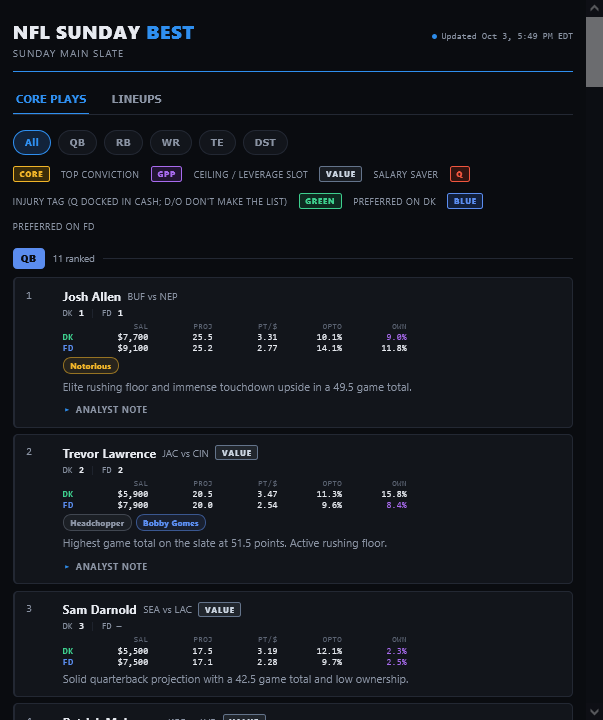The height and width of the screenshot is (720, 603).
Task: Click the GREEN preferred-on-DK badge
Action: tap(320, 201)
